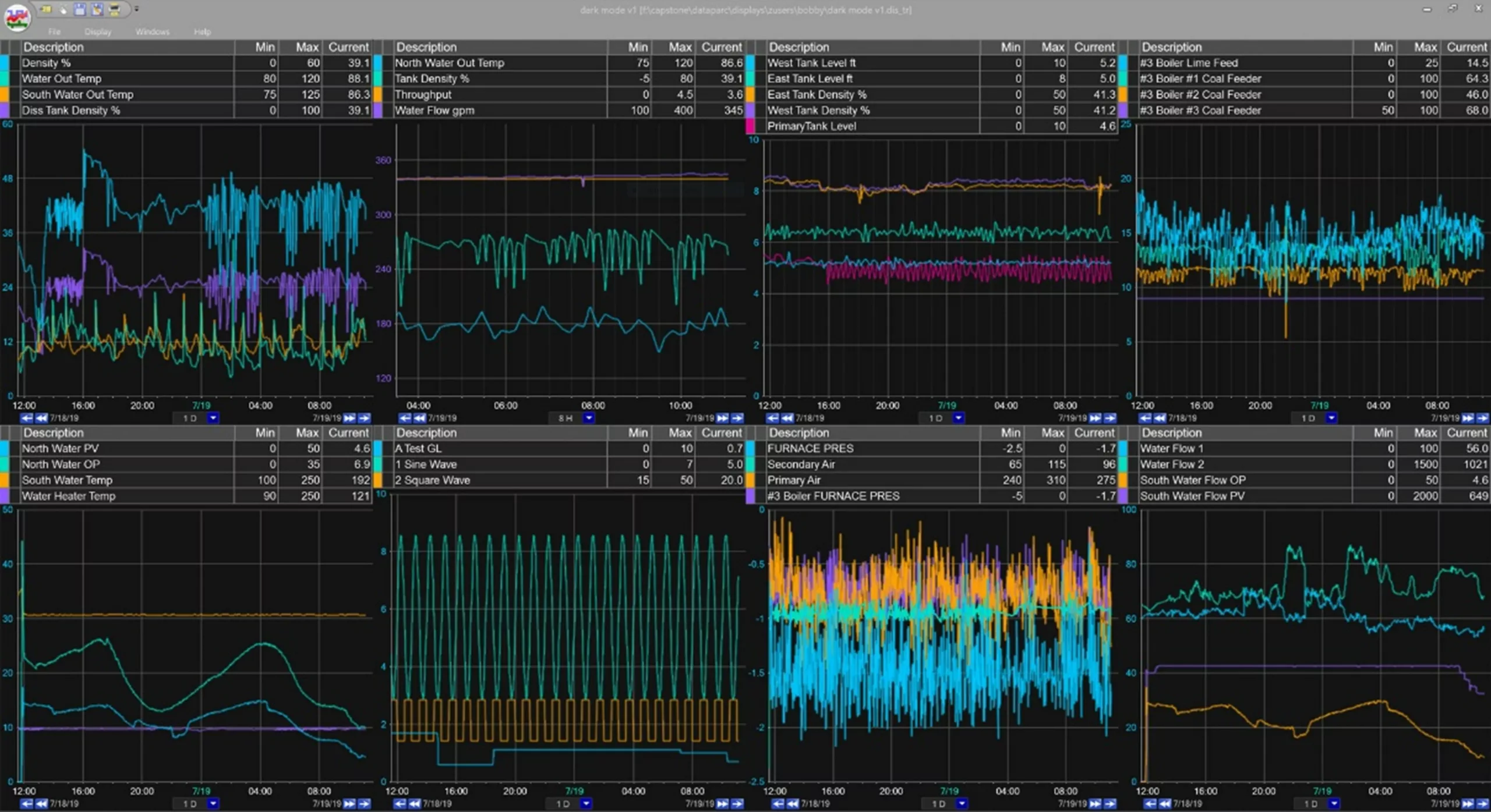Click the tag icon in quick access toolbar
Image resolution: width=1491 pixels, height=812 pixels.
47,9
